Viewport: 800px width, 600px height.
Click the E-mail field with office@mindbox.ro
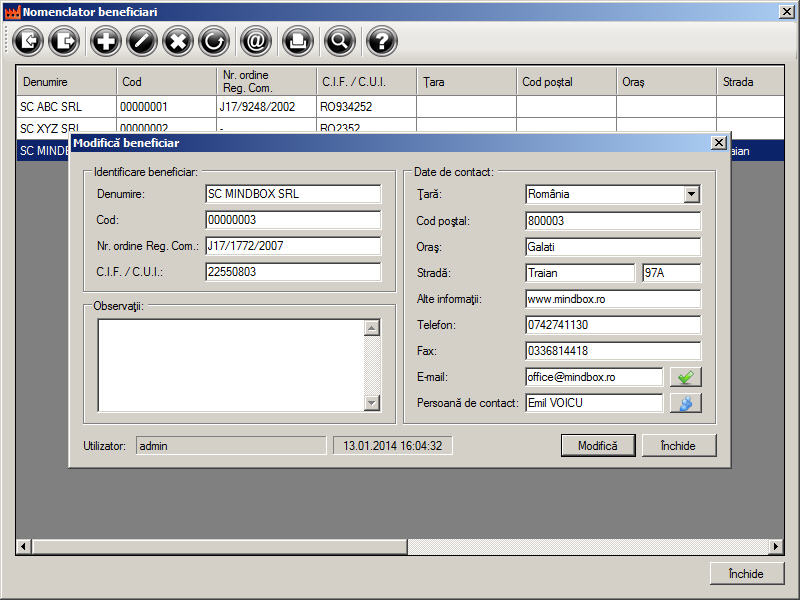594,377
